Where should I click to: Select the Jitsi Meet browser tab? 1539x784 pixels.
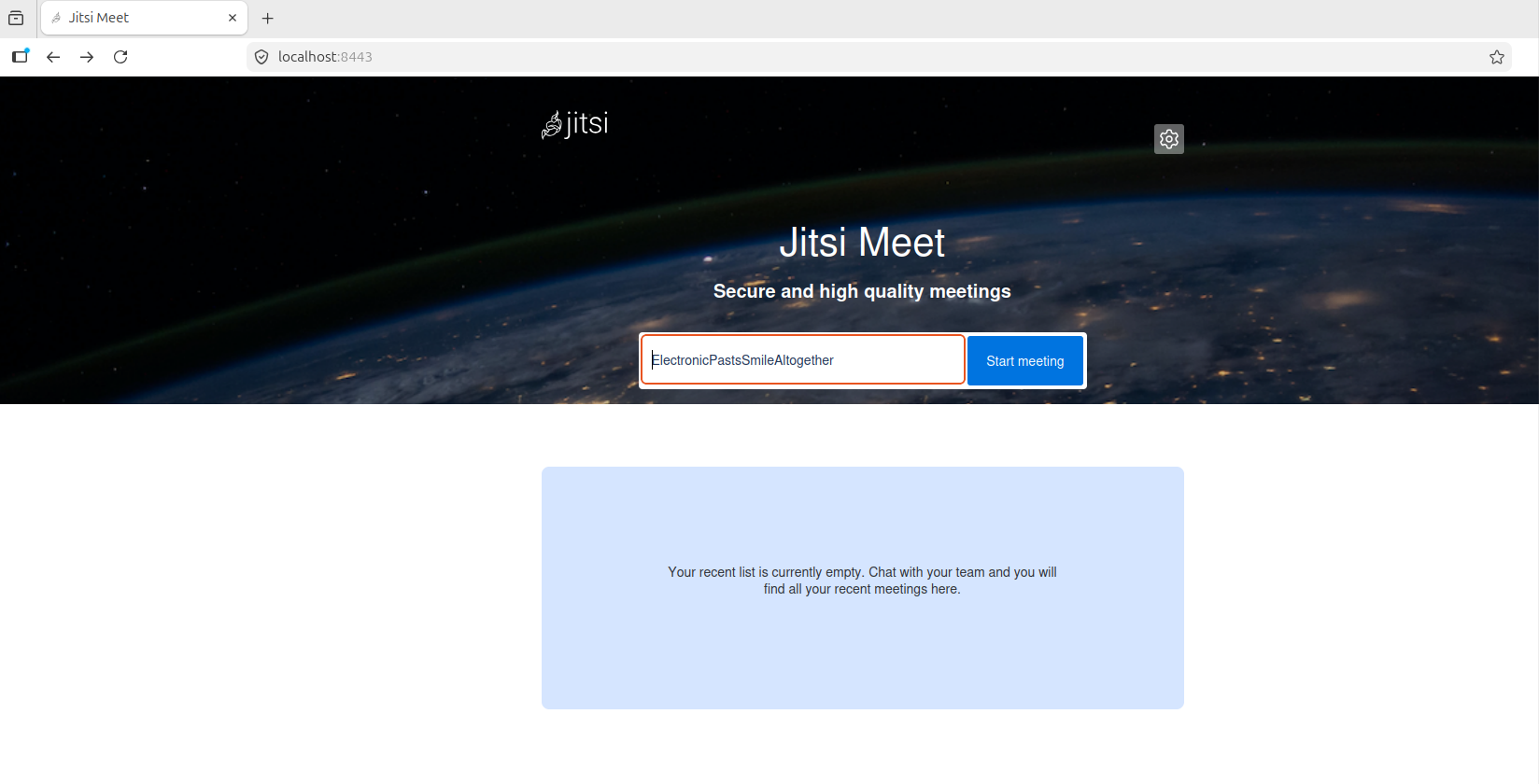[144, 18]
